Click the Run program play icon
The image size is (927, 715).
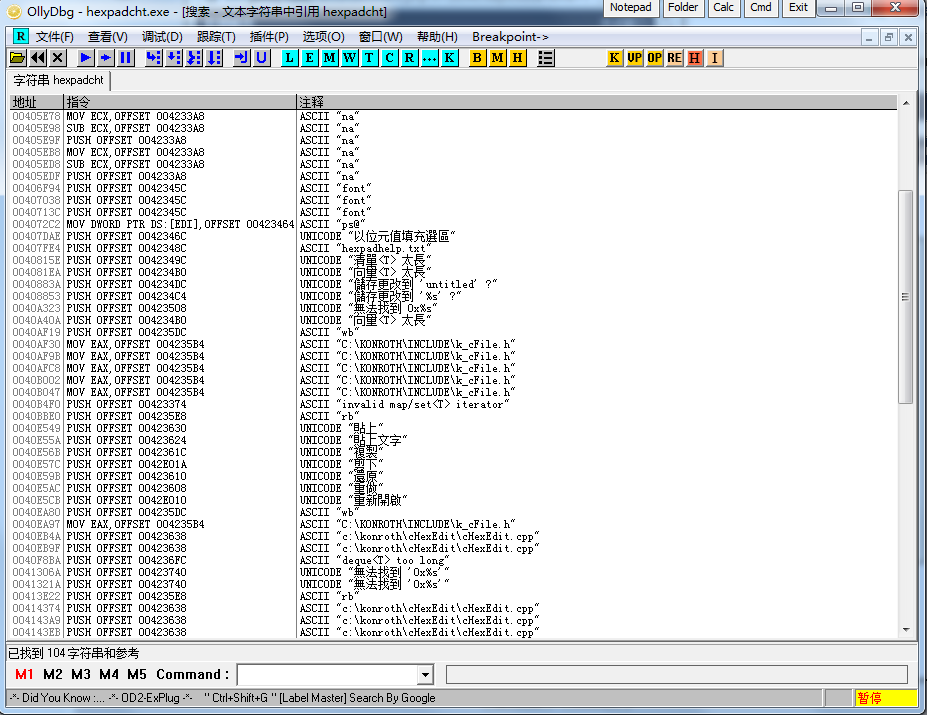click(x=85, y=58)
